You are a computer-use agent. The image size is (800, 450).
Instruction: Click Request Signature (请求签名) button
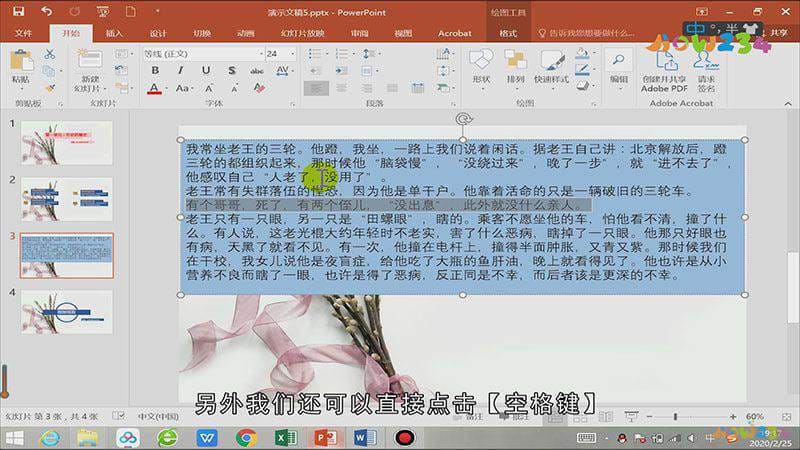click(x=706, y=70)
